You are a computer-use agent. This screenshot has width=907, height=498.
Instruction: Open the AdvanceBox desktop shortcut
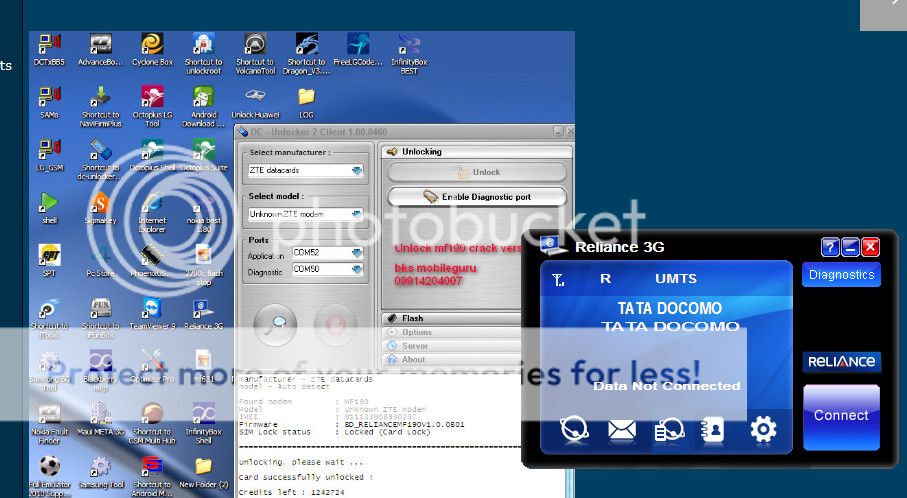101,50
